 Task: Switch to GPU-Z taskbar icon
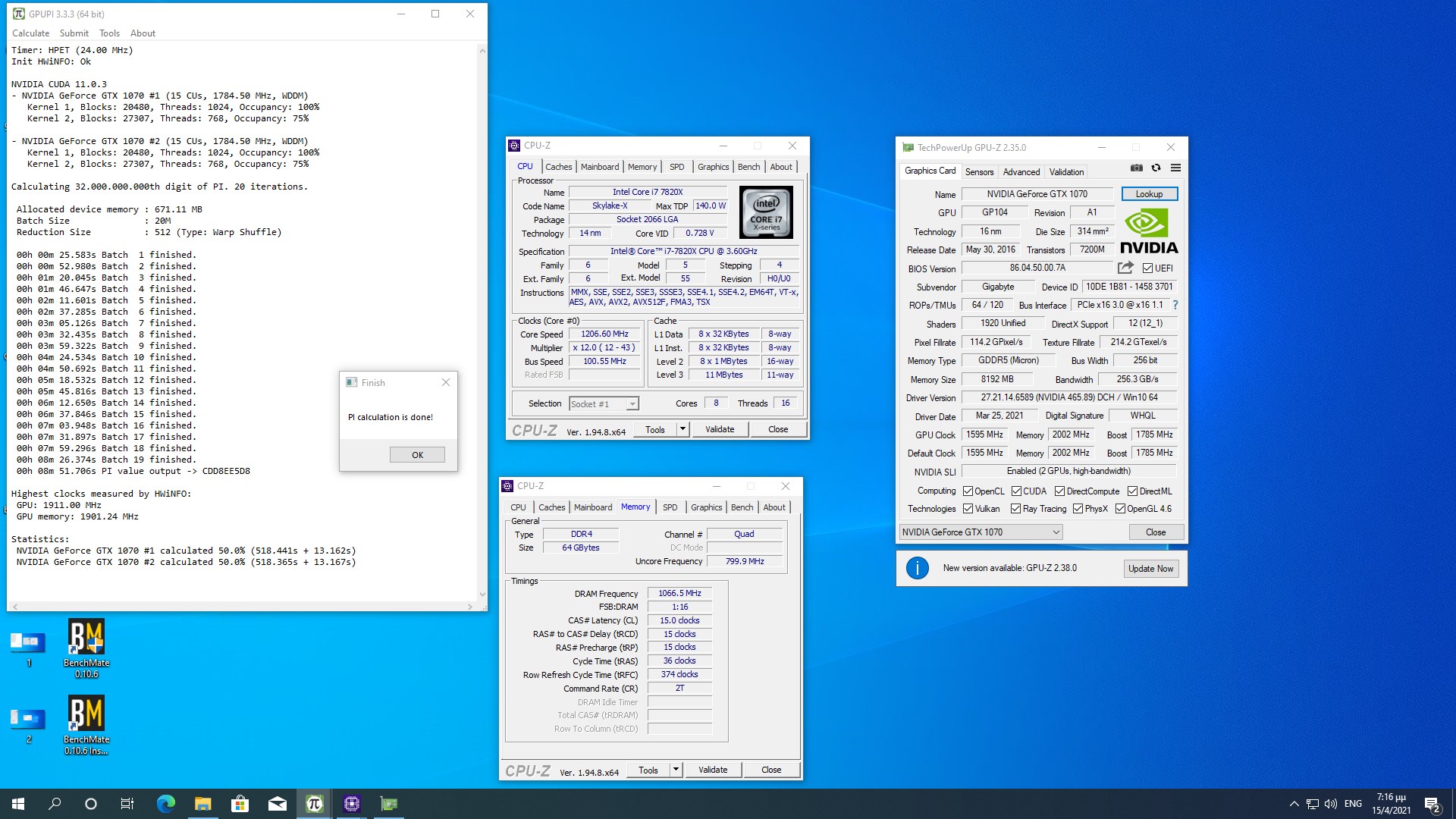[389, 804]
